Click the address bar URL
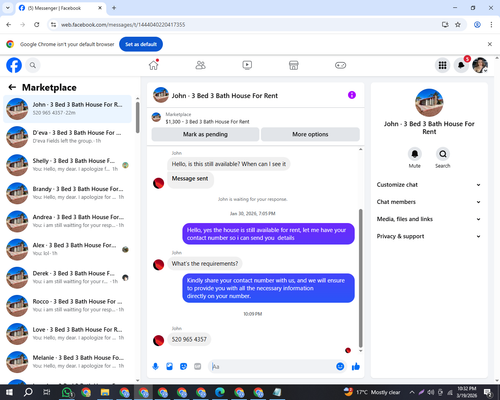Image resolution: width=500 pixels, height=400 pixels. pyautogui.click(x=123, y=25)
